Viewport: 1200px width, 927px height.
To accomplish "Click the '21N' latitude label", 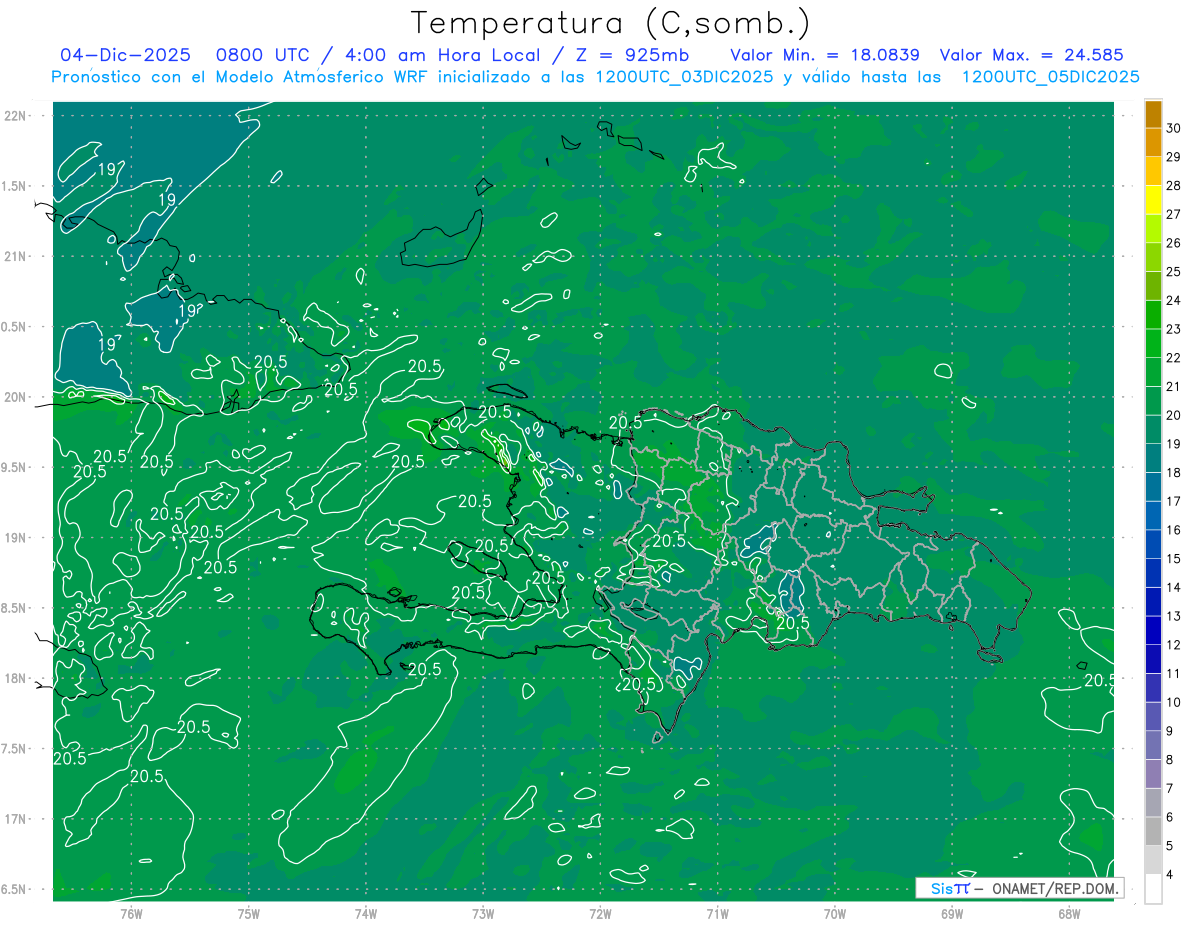I will click(x=14, y=256).
